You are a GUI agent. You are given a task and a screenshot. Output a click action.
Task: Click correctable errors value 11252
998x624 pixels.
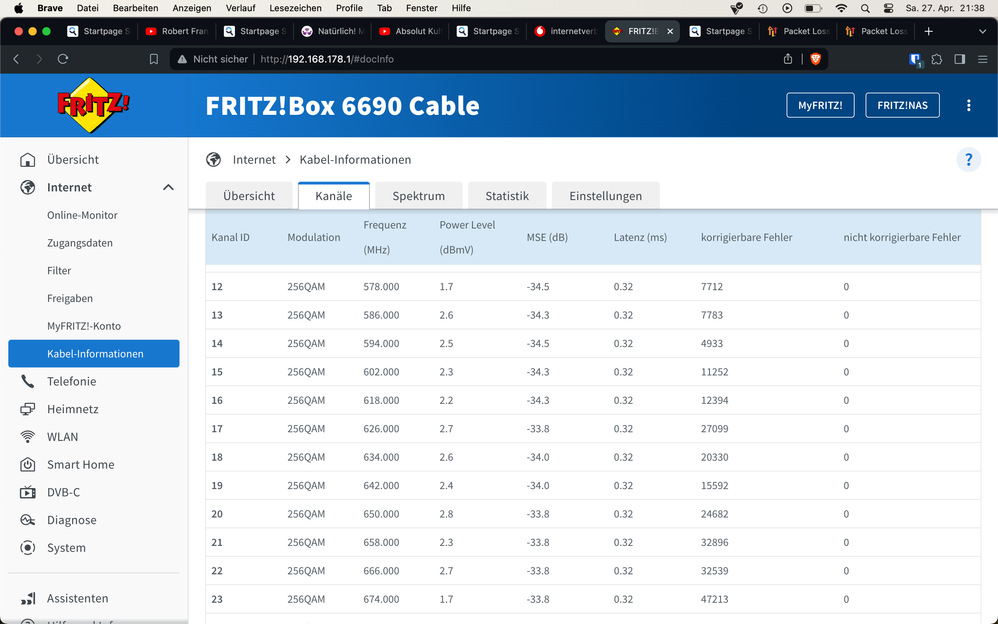point(714,372)
